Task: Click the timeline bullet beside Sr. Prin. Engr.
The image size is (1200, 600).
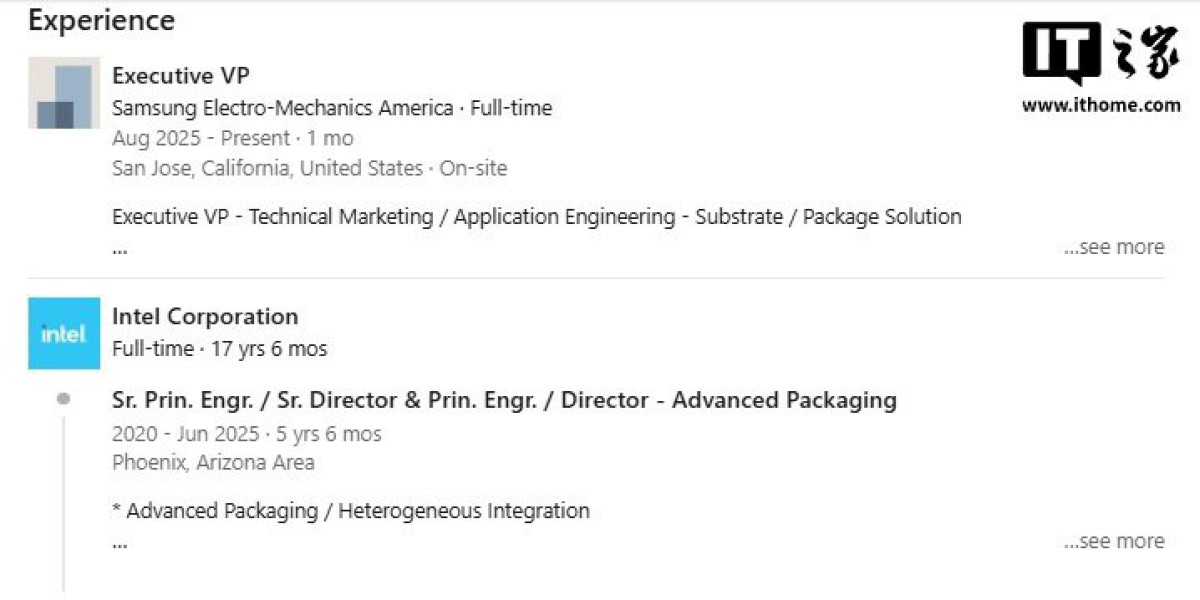Action: click(x=64, y=399)
